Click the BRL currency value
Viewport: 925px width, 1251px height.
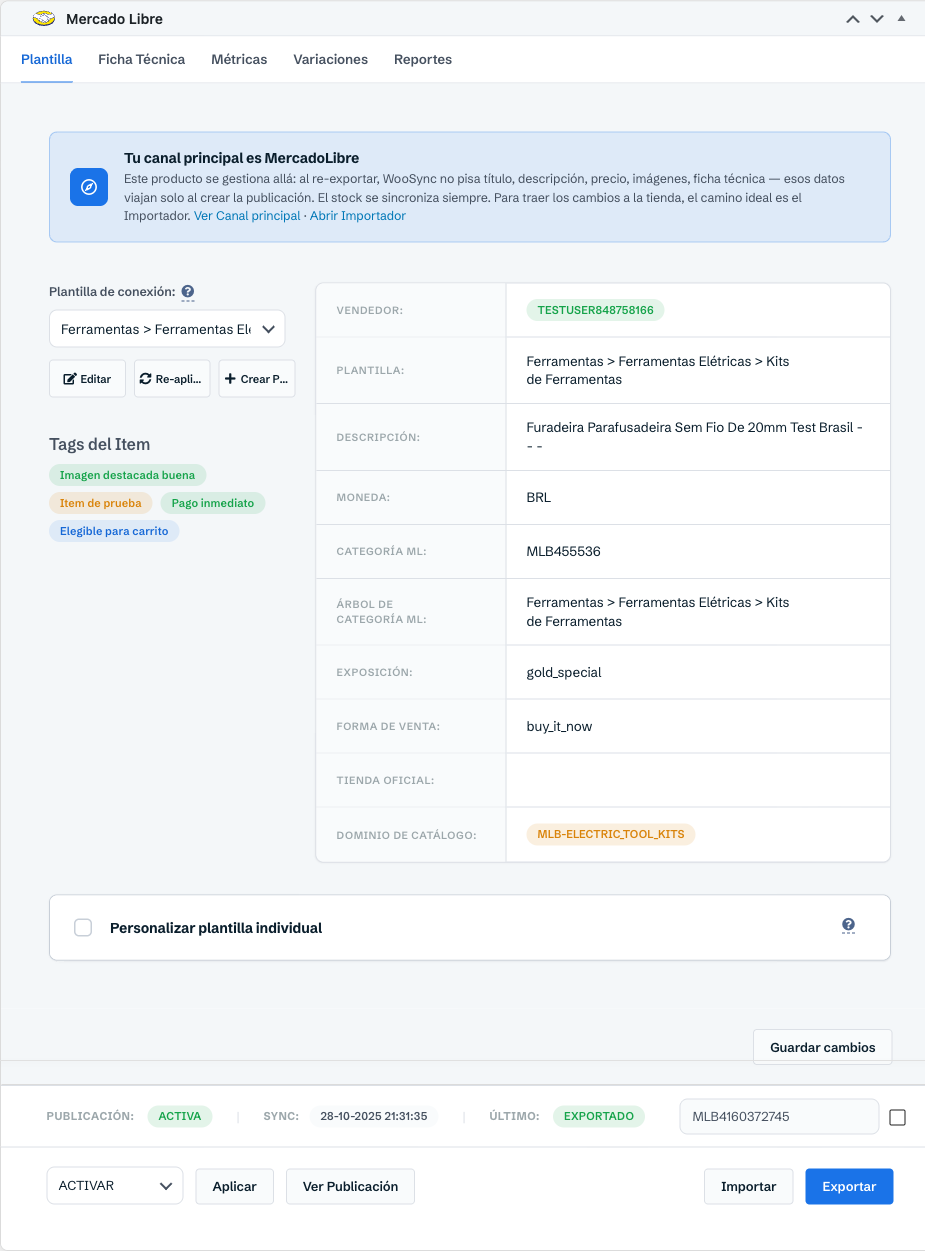(x=539, y=497)
